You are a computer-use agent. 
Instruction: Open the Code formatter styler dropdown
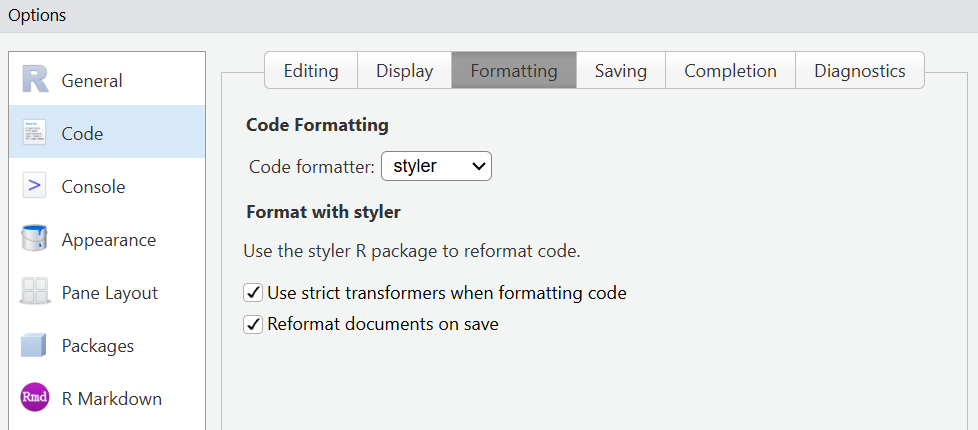[x=436, y=166]
